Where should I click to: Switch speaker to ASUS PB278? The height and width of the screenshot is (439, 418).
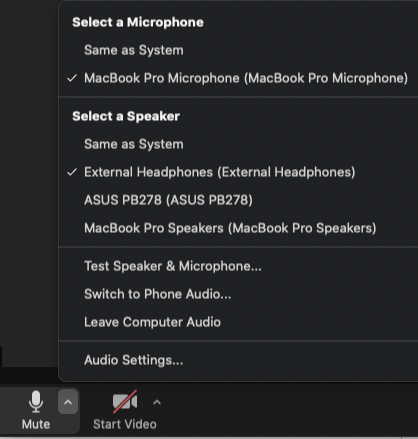coord(168,200)
